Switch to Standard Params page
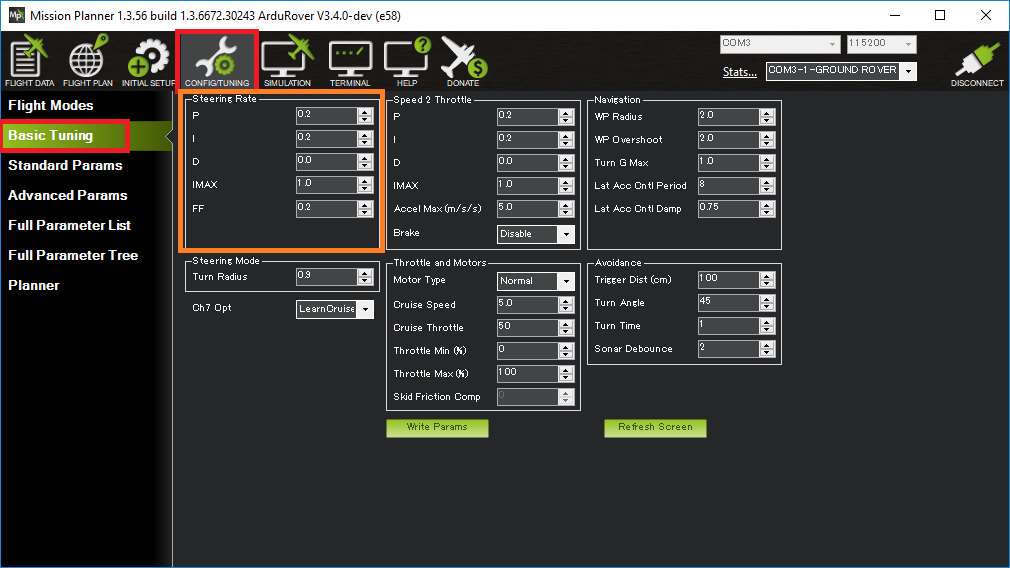 tap(65, 165)
